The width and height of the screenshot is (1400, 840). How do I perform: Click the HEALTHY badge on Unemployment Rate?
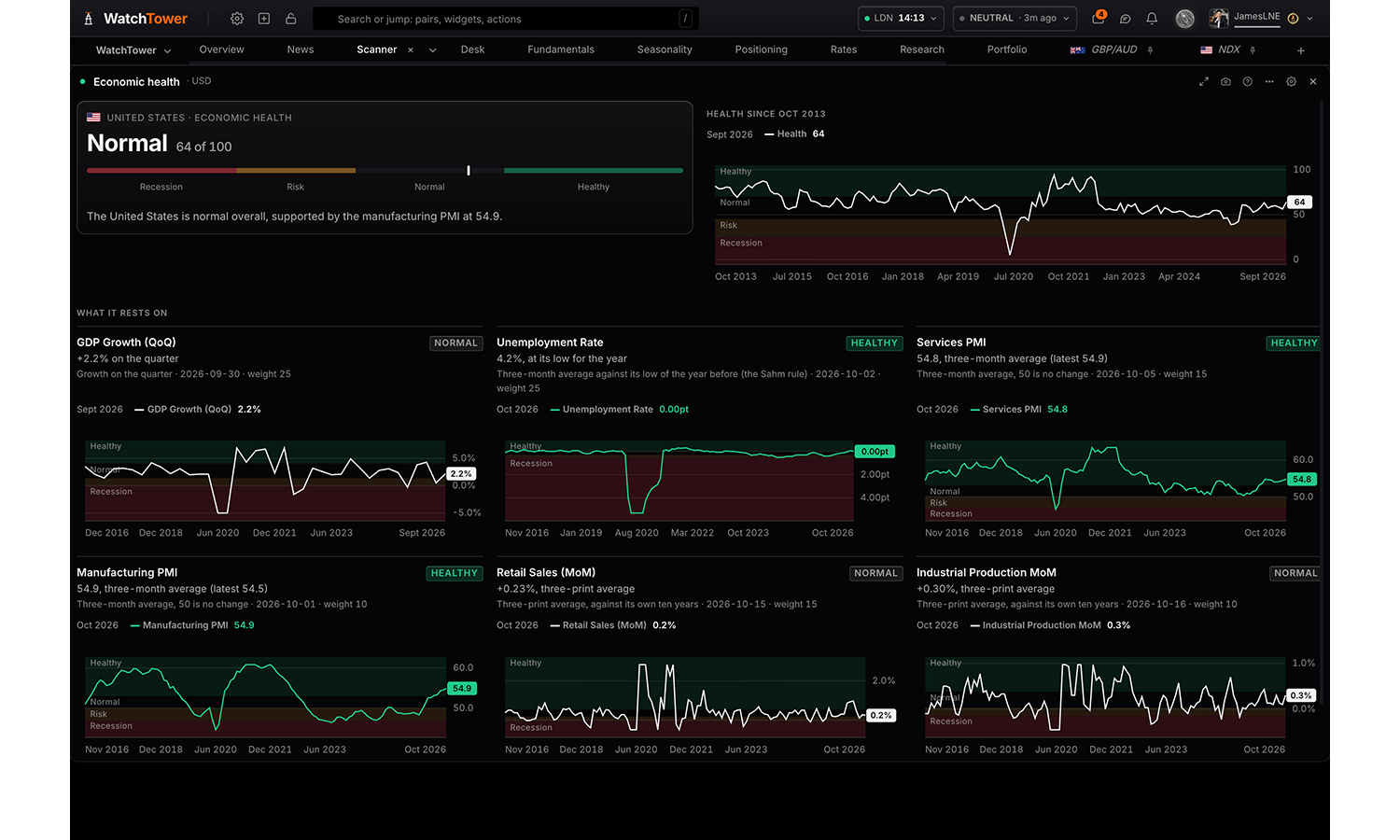875,343
